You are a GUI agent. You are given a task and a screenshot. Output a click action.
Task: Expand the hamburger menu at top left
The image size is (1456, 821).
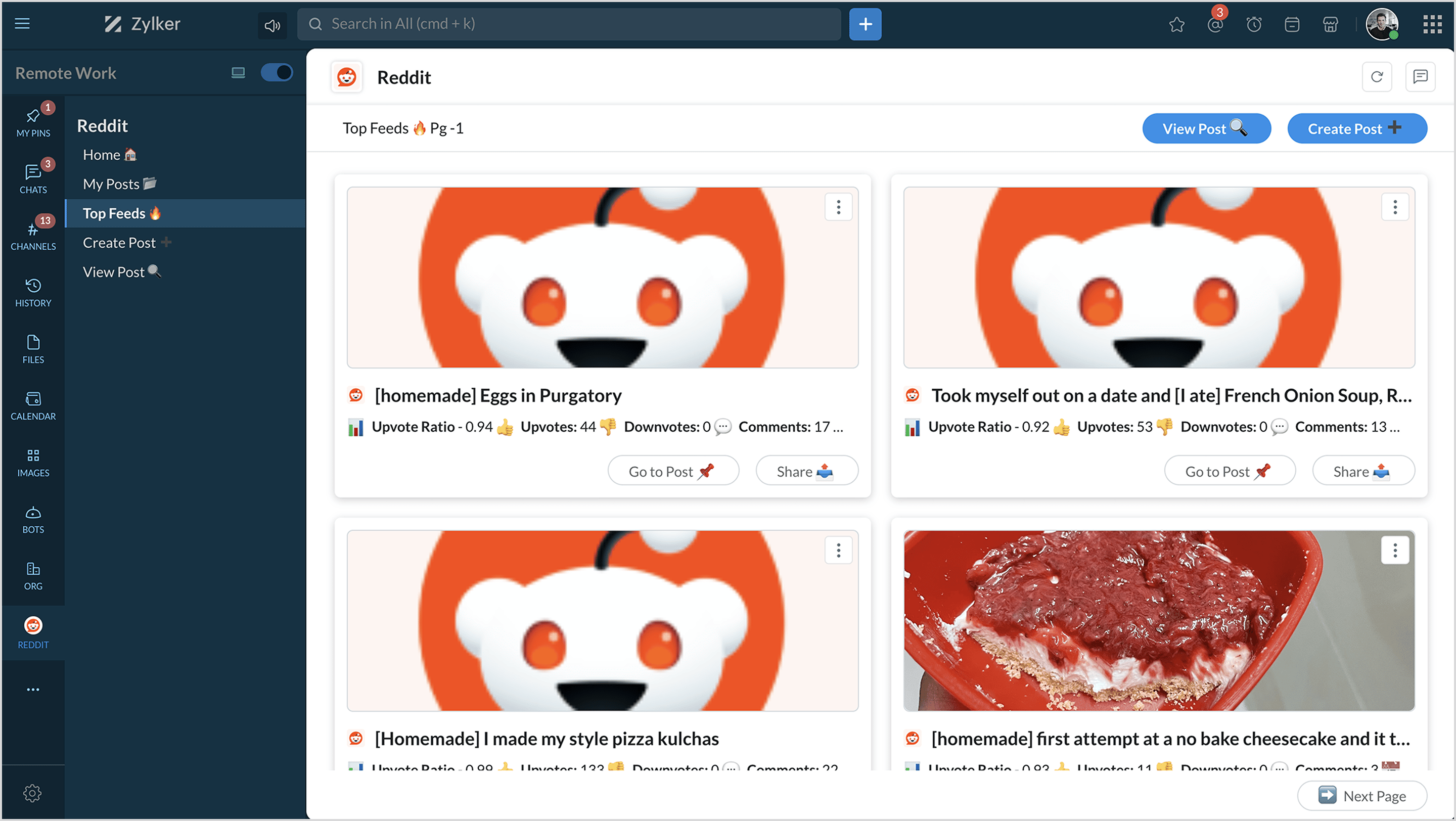click(22, 24)
